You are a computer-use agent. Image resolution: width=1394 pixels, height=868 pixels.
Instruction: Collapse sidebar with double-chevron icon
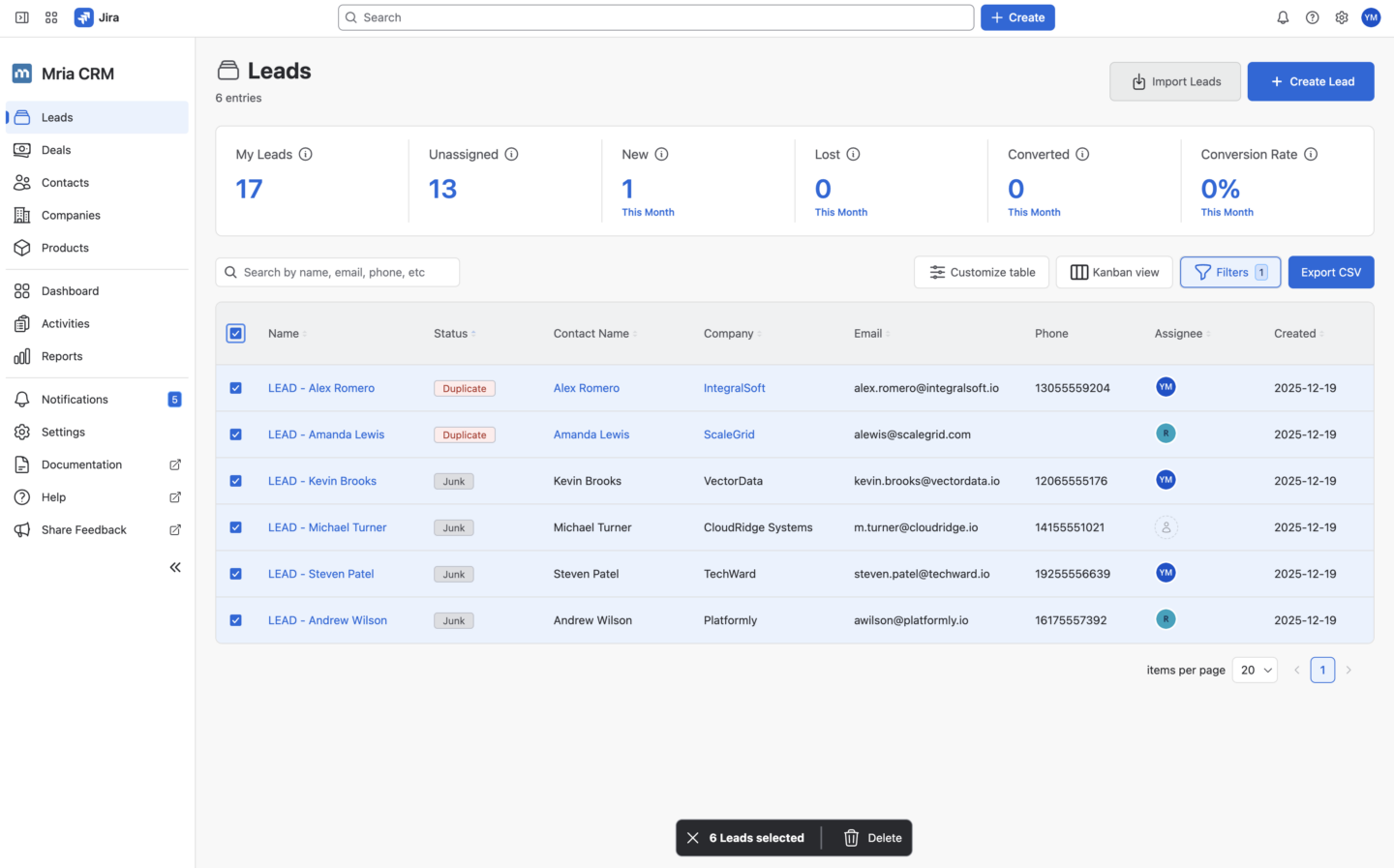(x=175, y=567)
